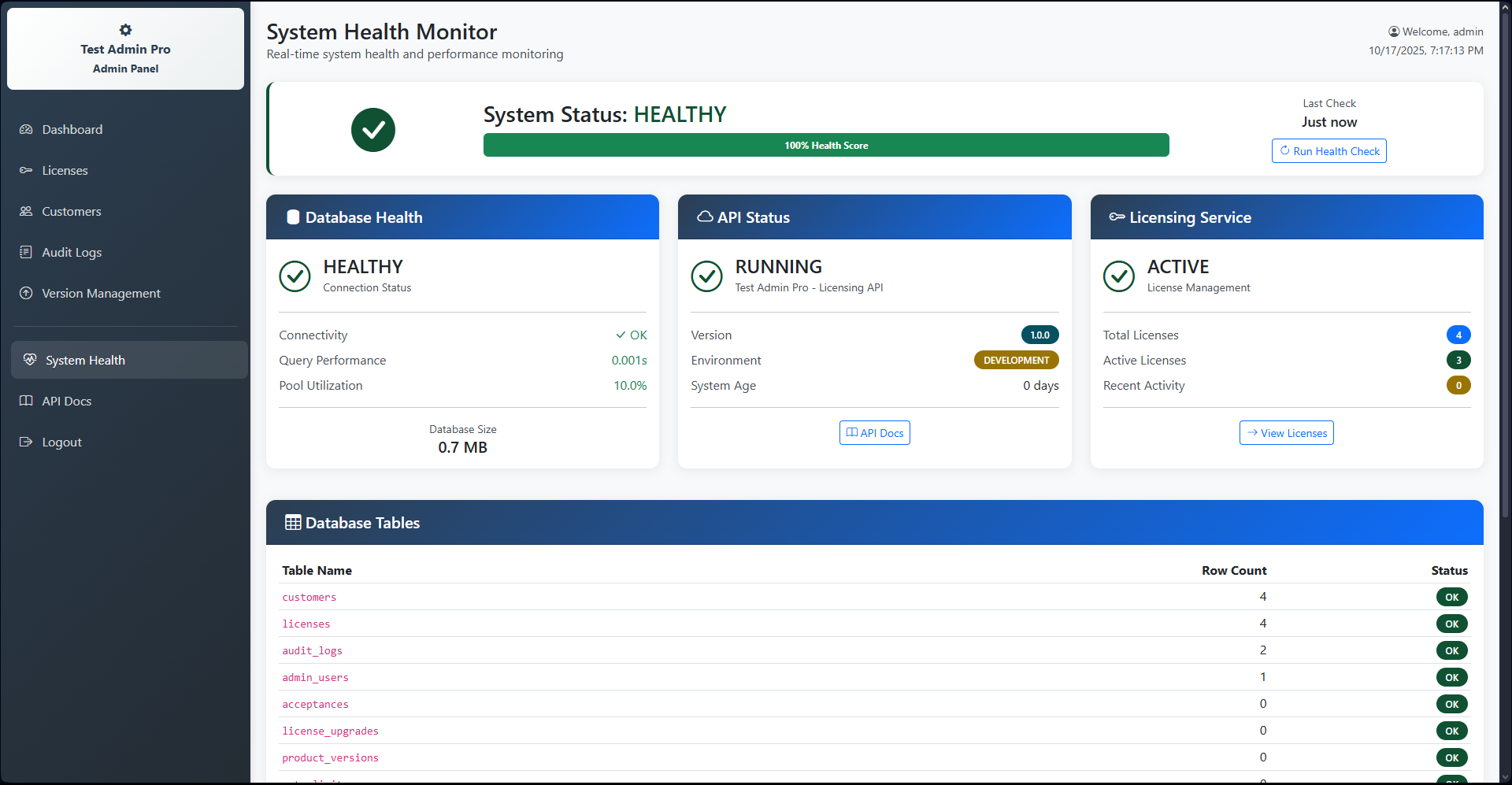The height and width of the screenshot is (785, 1512).
Task: Click the API Docs book icon in sidebar
Action: tap(26, 402)
